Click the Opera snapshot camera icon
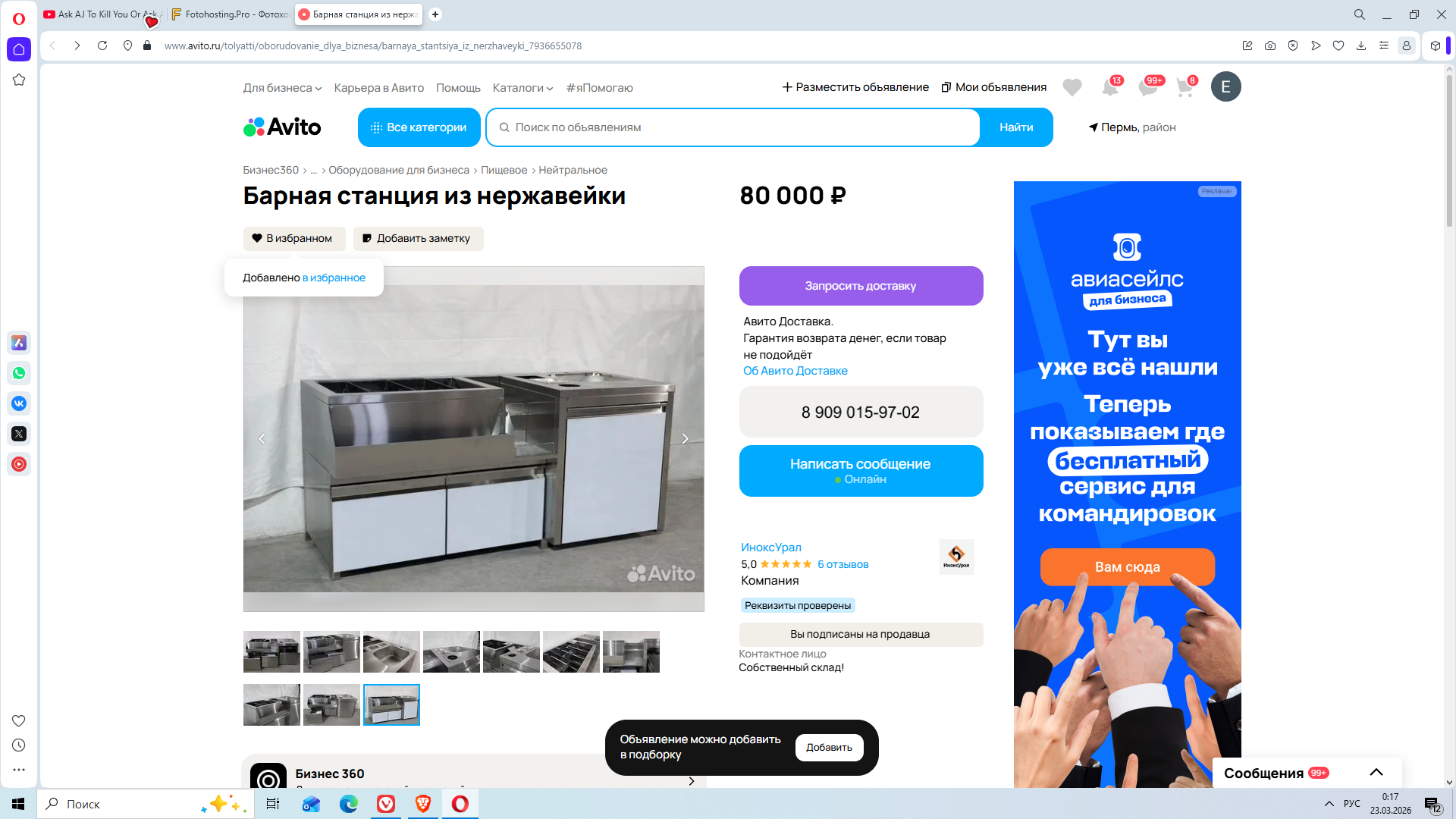1456x819 pixels. [1270, 45]
